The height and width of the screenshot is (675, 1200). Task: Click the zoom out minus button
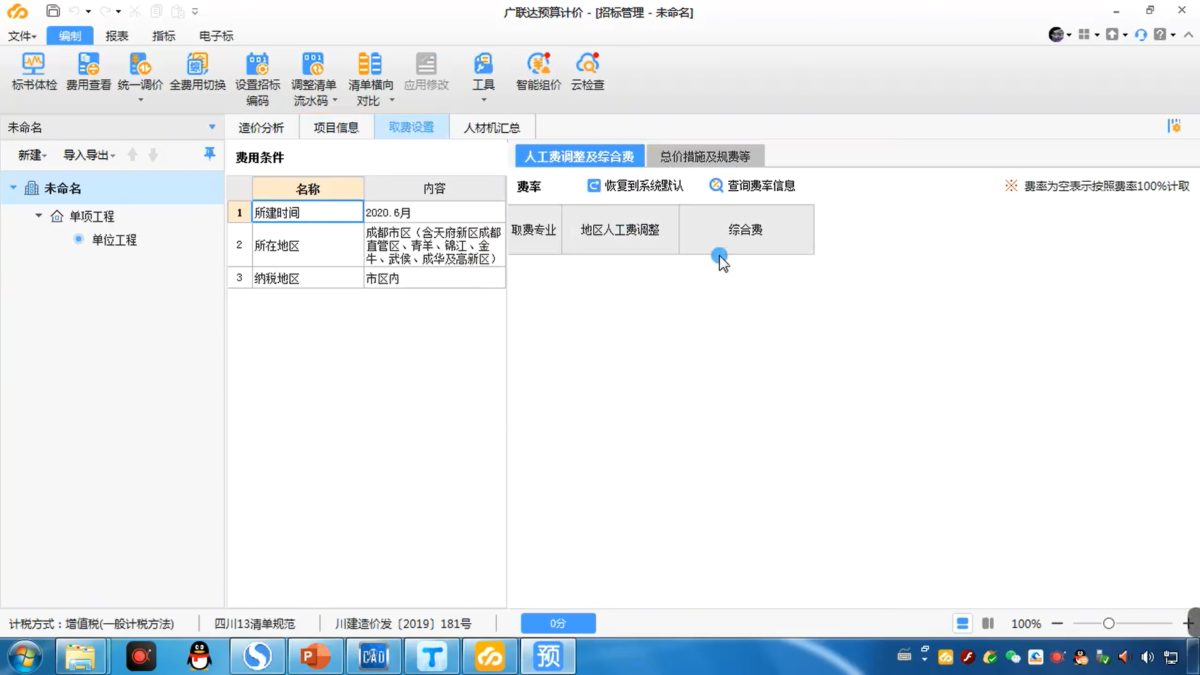coord(1057,623)
